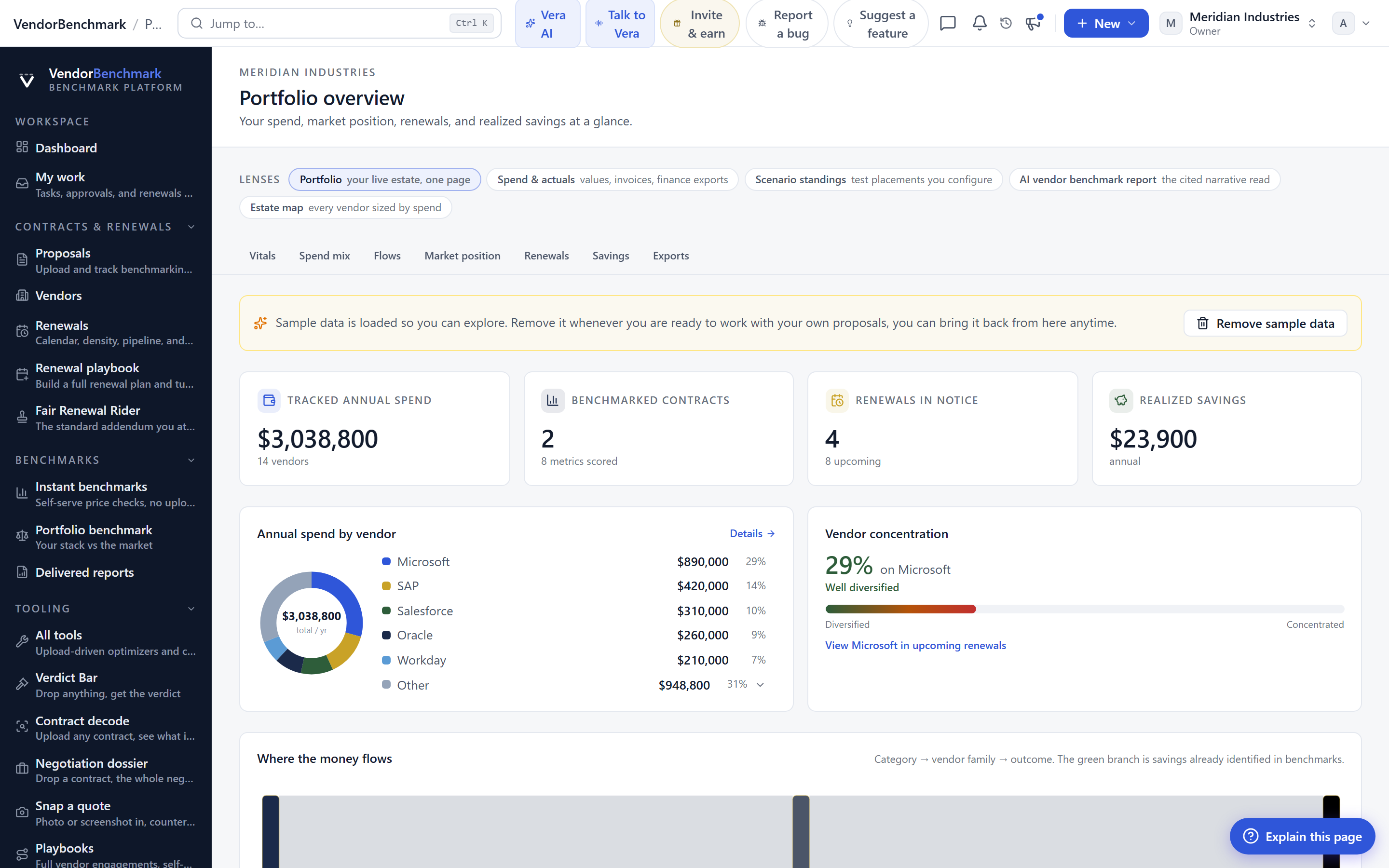Image resolution: width=1389 pixels, height=868 pixels.
Task: Click the Verdict Bar gavel icon
Action: tap(22, 684)
